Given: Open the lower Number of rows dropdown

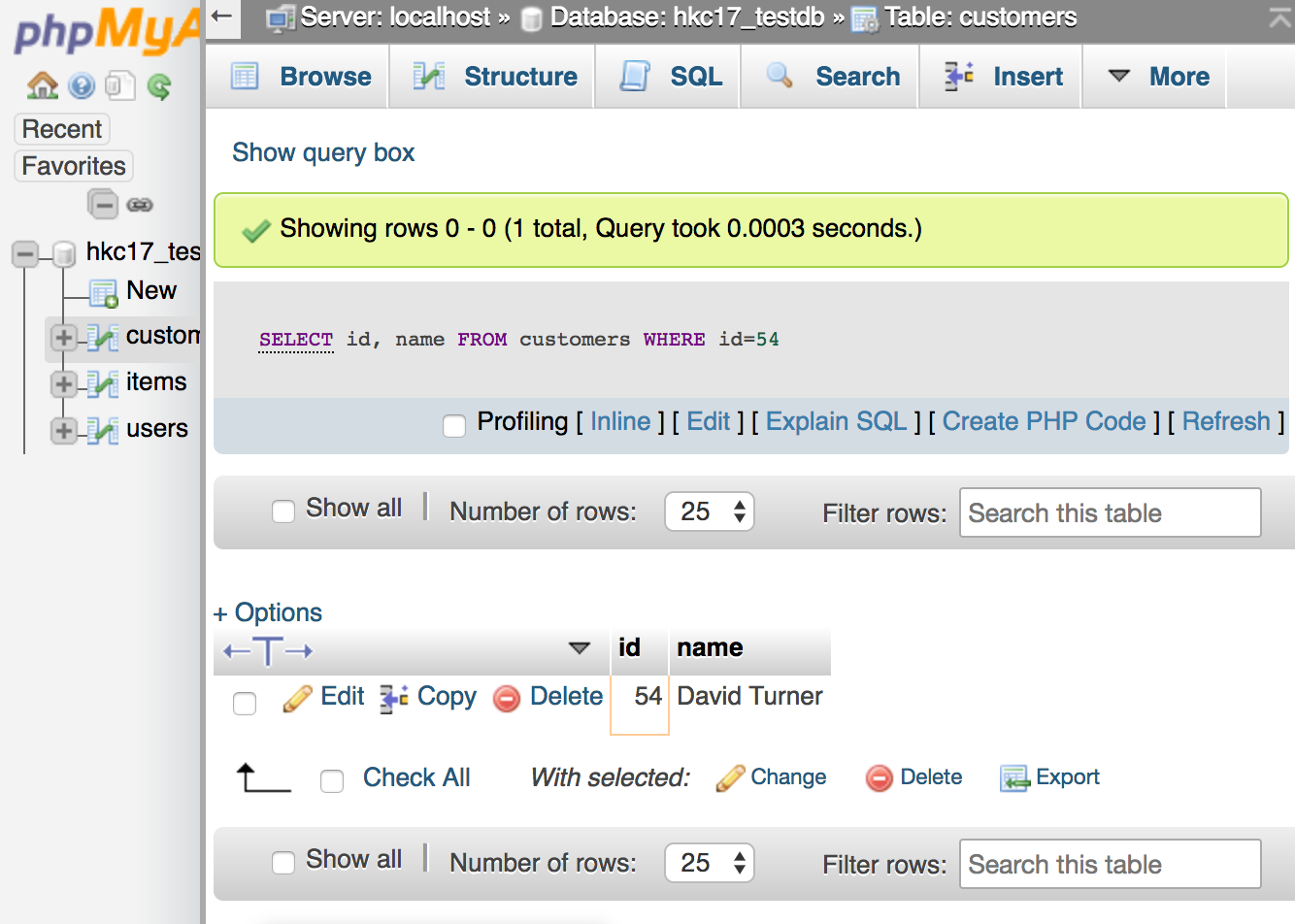Looking at the screenshot, I should (710, 863).
